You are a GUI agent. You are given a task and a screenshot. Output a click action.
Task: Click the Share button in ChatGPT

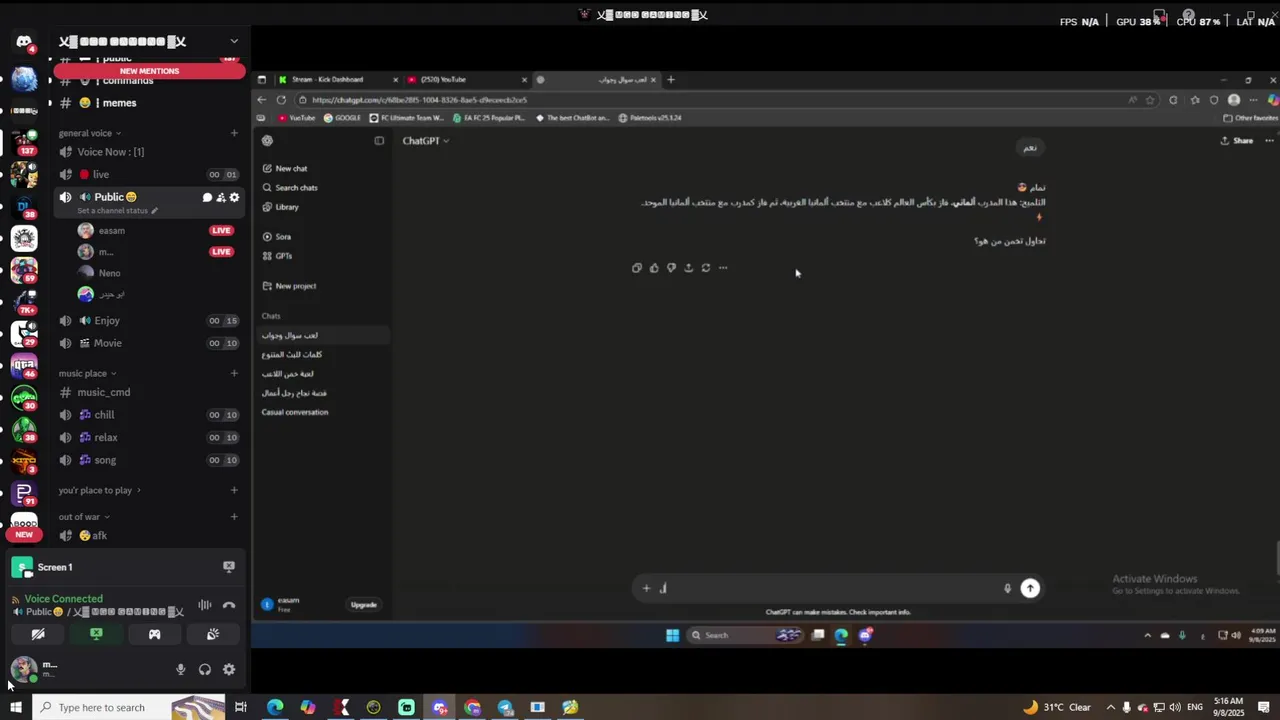click(x=1236, y=141)
